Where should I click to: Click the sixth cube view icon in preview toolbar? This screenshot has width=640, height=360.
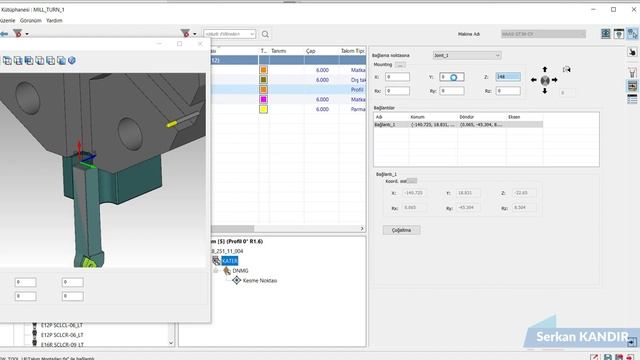[61, 60]
